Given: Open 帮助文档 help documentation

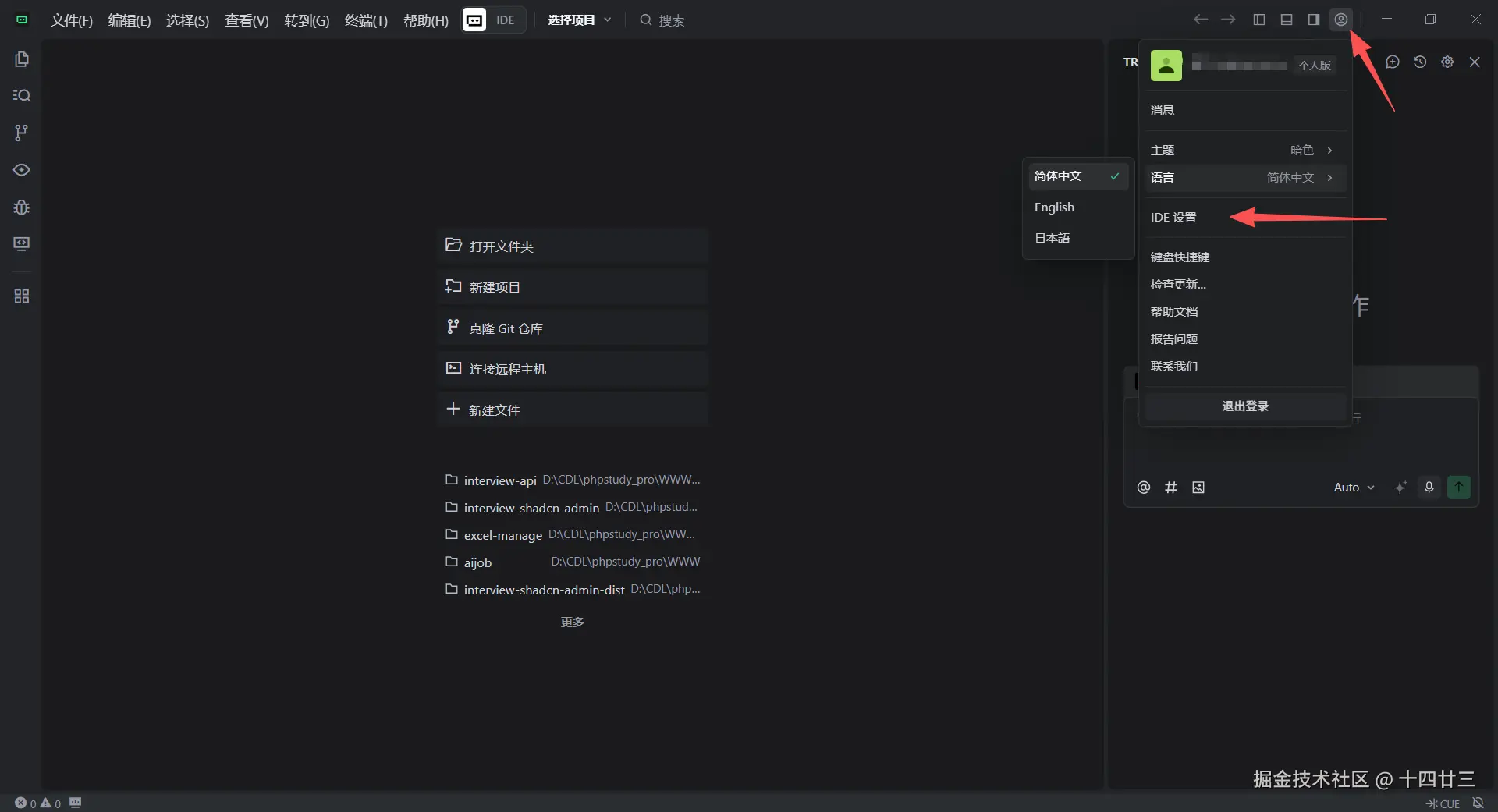Looking at the screenshot, I should coord(1245,311).
